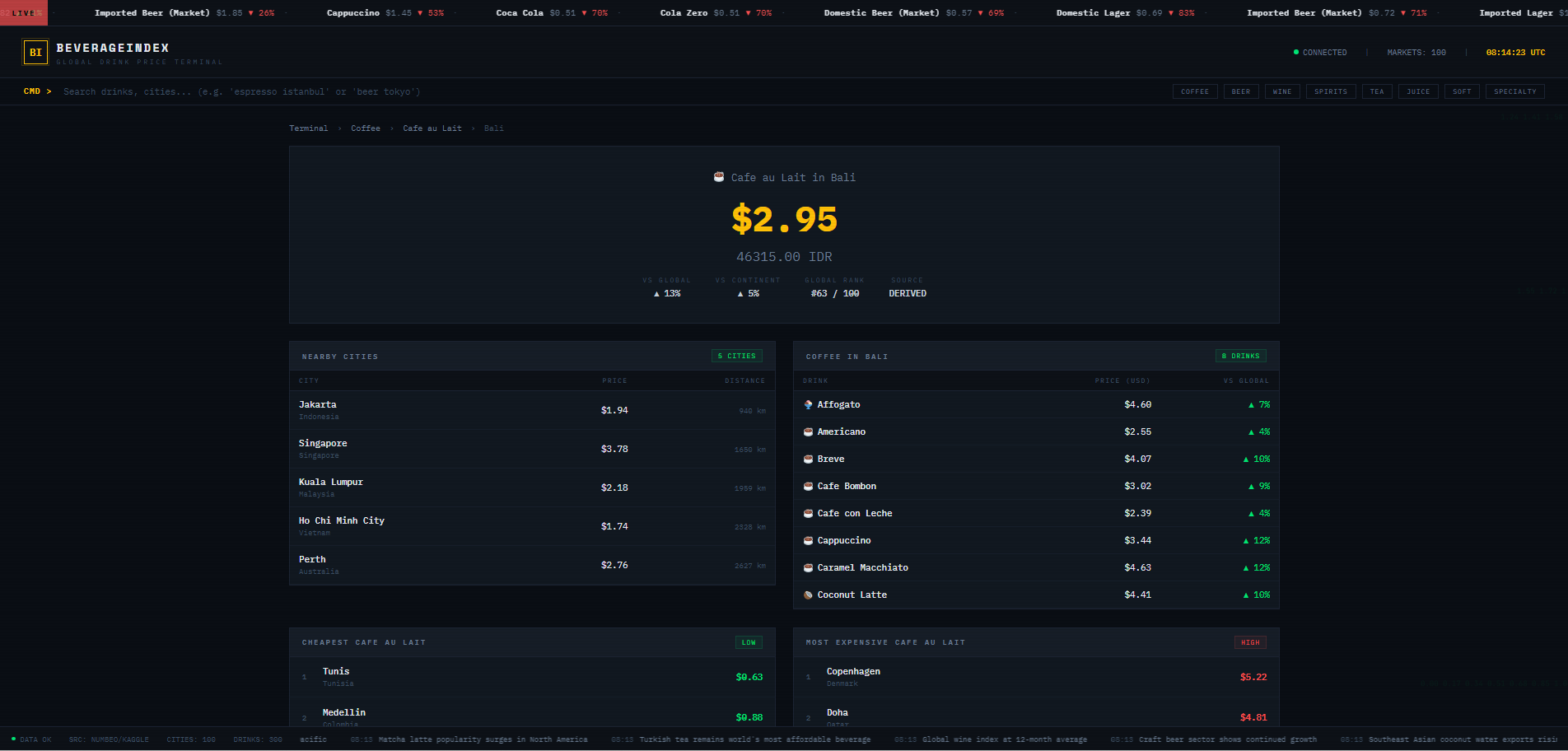Click the red HIGH badge
1568x751 pixels.
click(1250, 642)
